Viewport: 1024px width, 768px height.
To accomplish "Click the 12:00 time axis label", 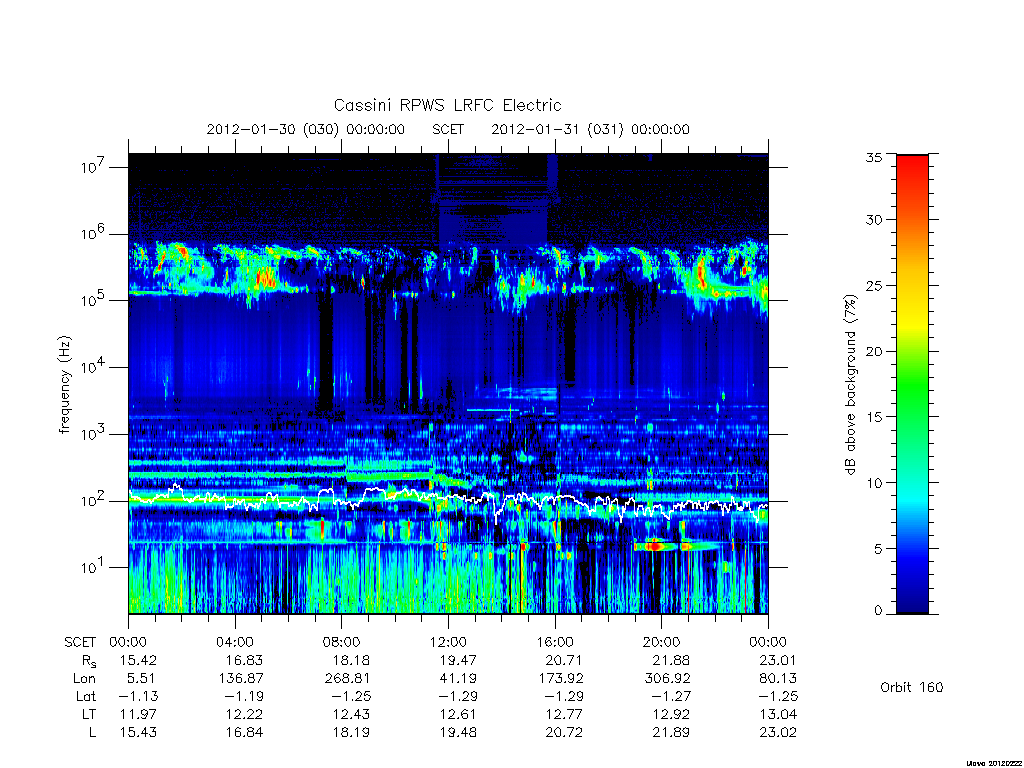I will click(448, 642).
